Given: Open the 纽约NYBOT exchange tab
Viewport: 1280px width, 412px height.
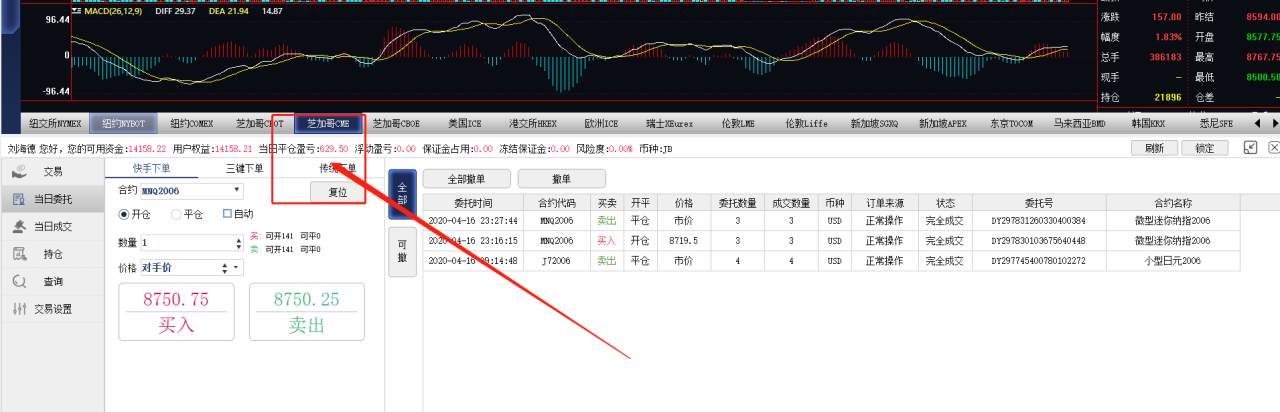Looking at the screenshot, I should 124,124.
